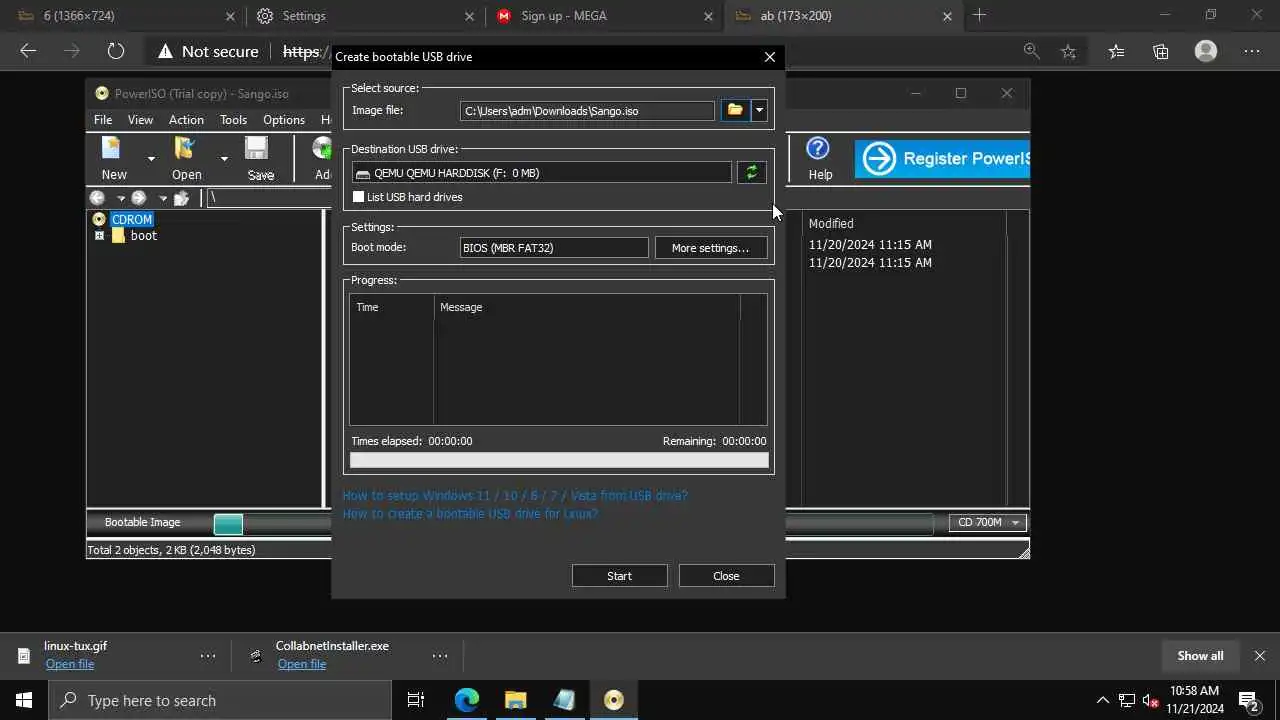Enable List USB hard drives checkbox
Image resolution: width=1280 pixels, height=720 pixels.
pos(358,197)
